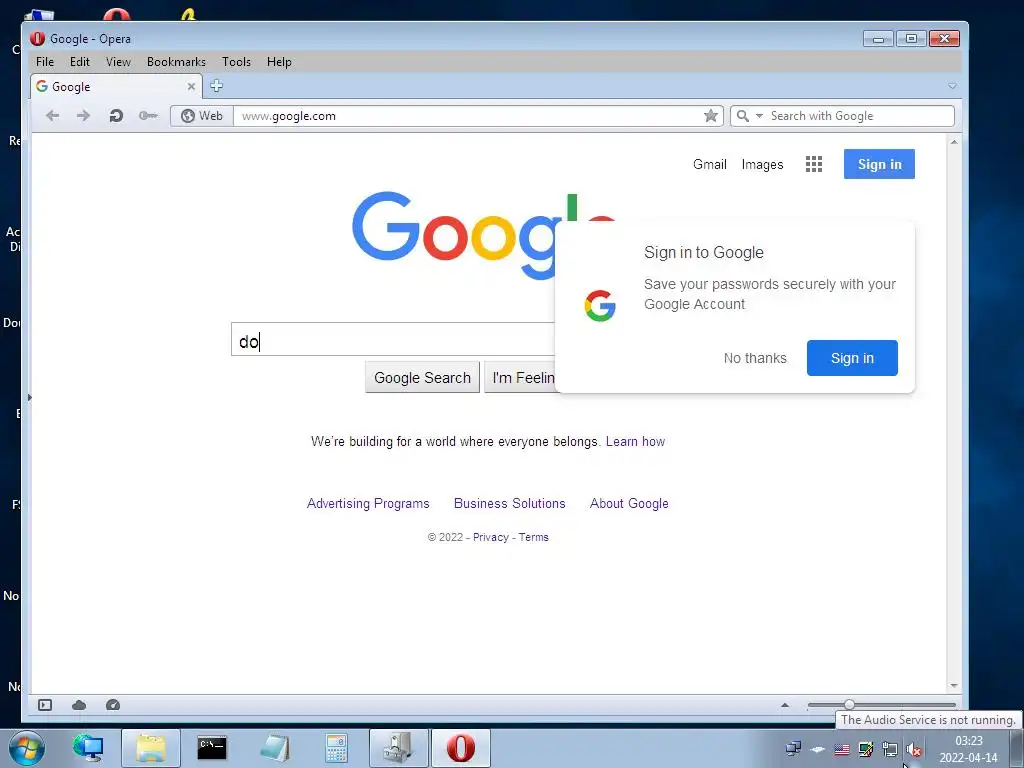The width and height of the screenshot is (1024, 768).
Task: Open the View menu
Action: (118, 61)
